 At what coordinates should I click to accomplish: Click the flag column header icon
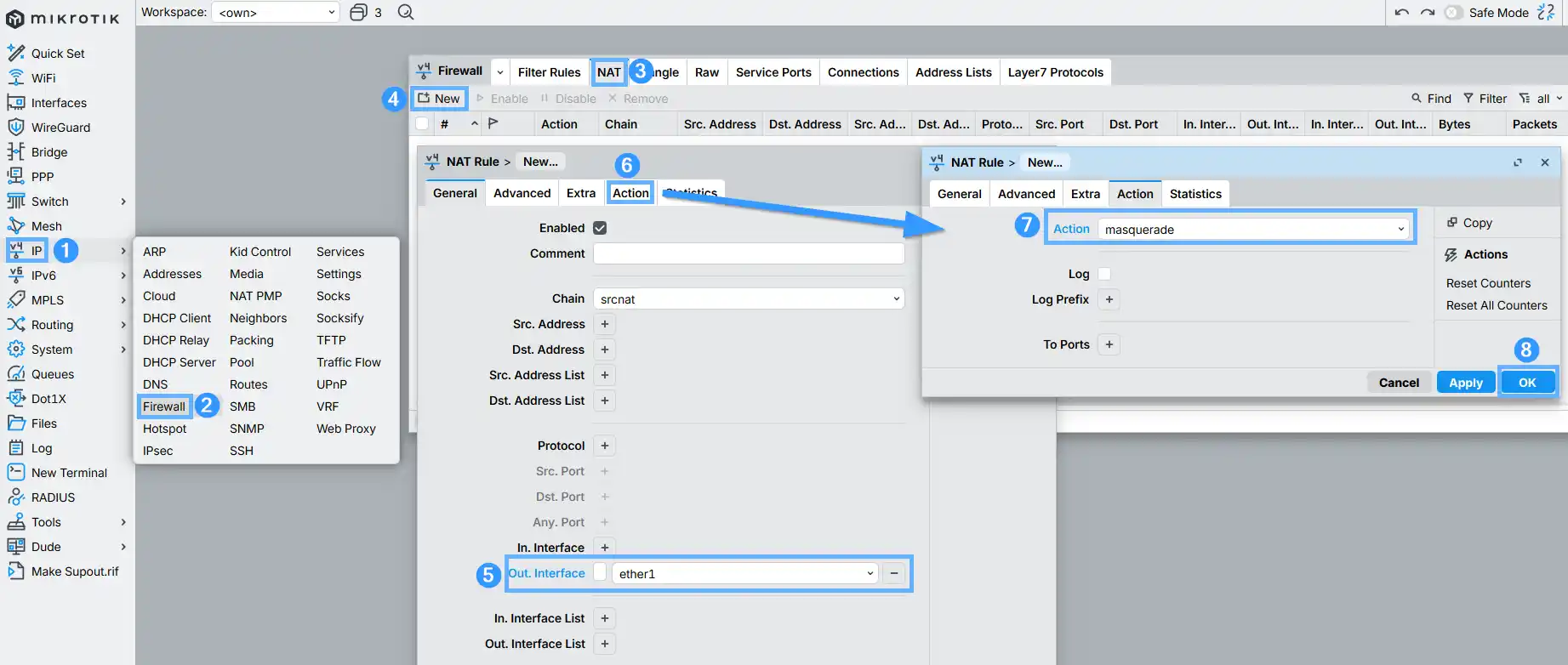click(x=493, y=123)
